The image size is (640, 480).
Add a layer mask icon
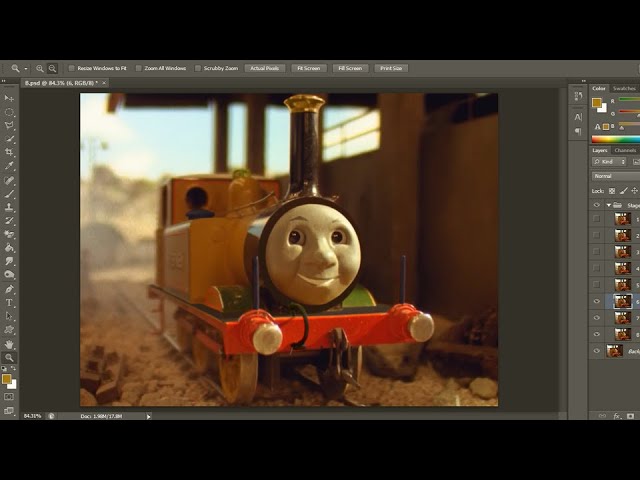point(631,416)
